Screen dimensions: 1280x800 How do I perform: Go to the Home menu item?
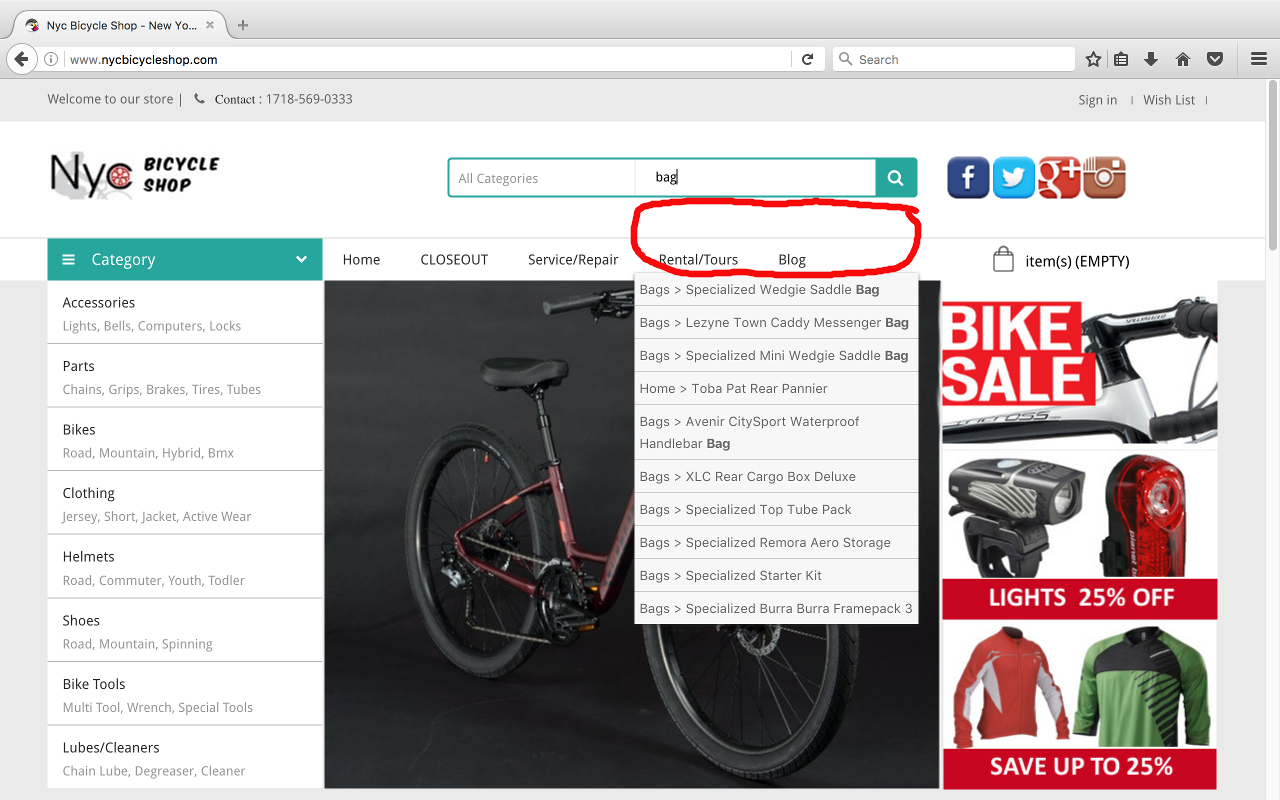click(361, 260)
